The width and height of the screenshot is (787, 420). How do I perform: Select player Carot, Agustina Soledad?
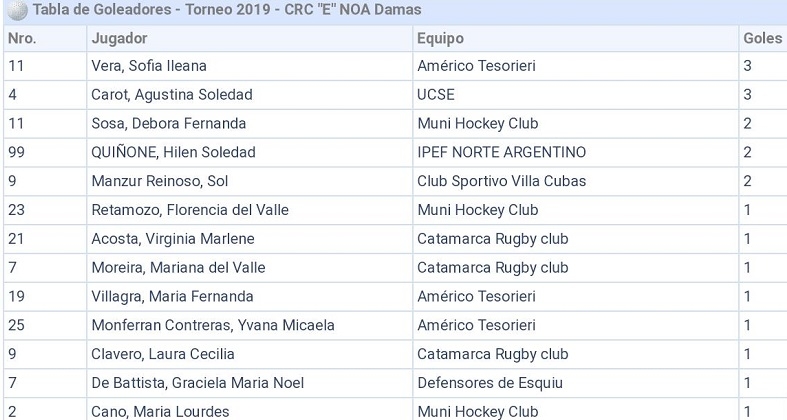171,95
